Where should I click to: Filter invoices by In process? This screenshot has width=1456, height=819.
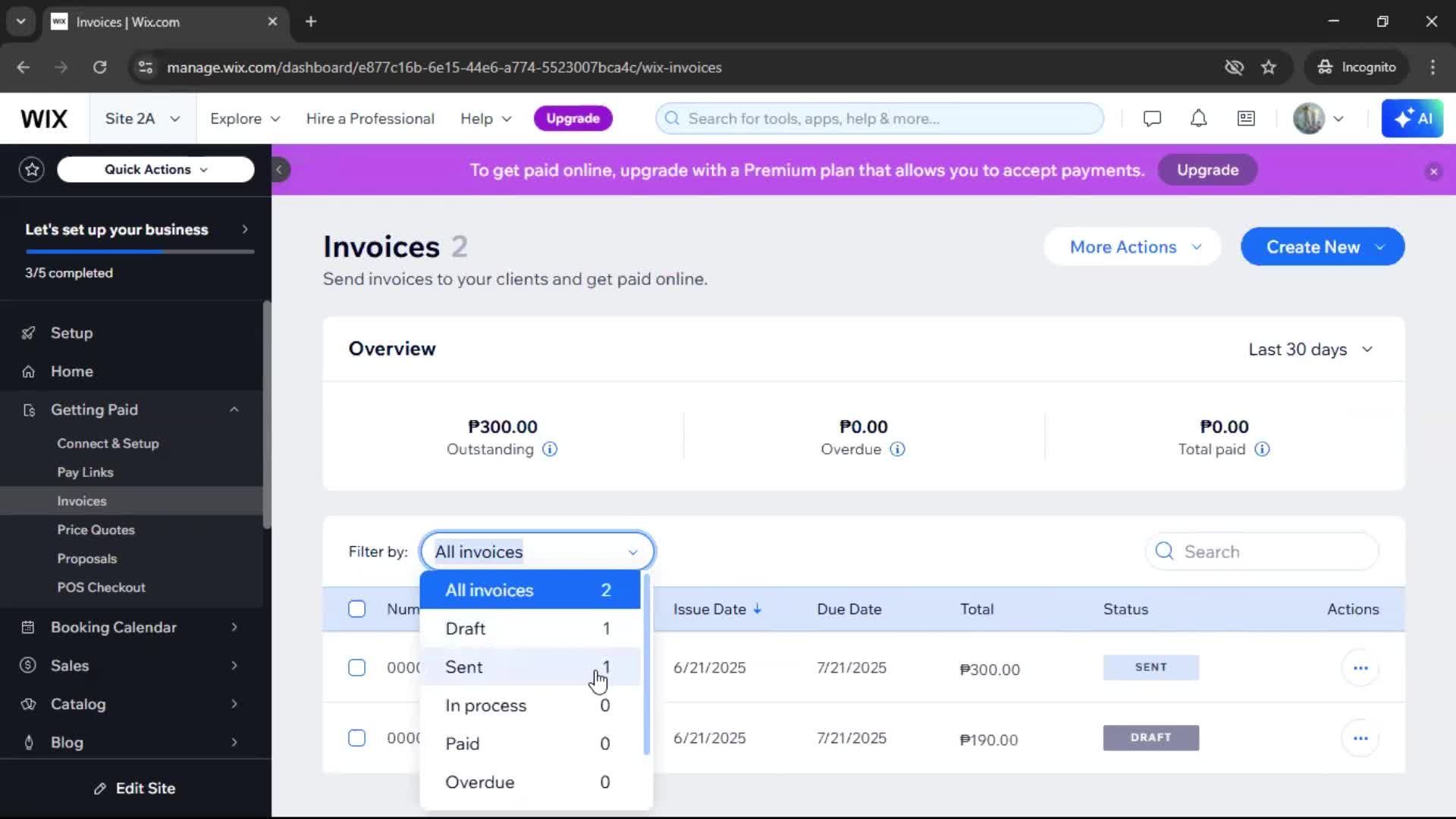click(530, 705)
